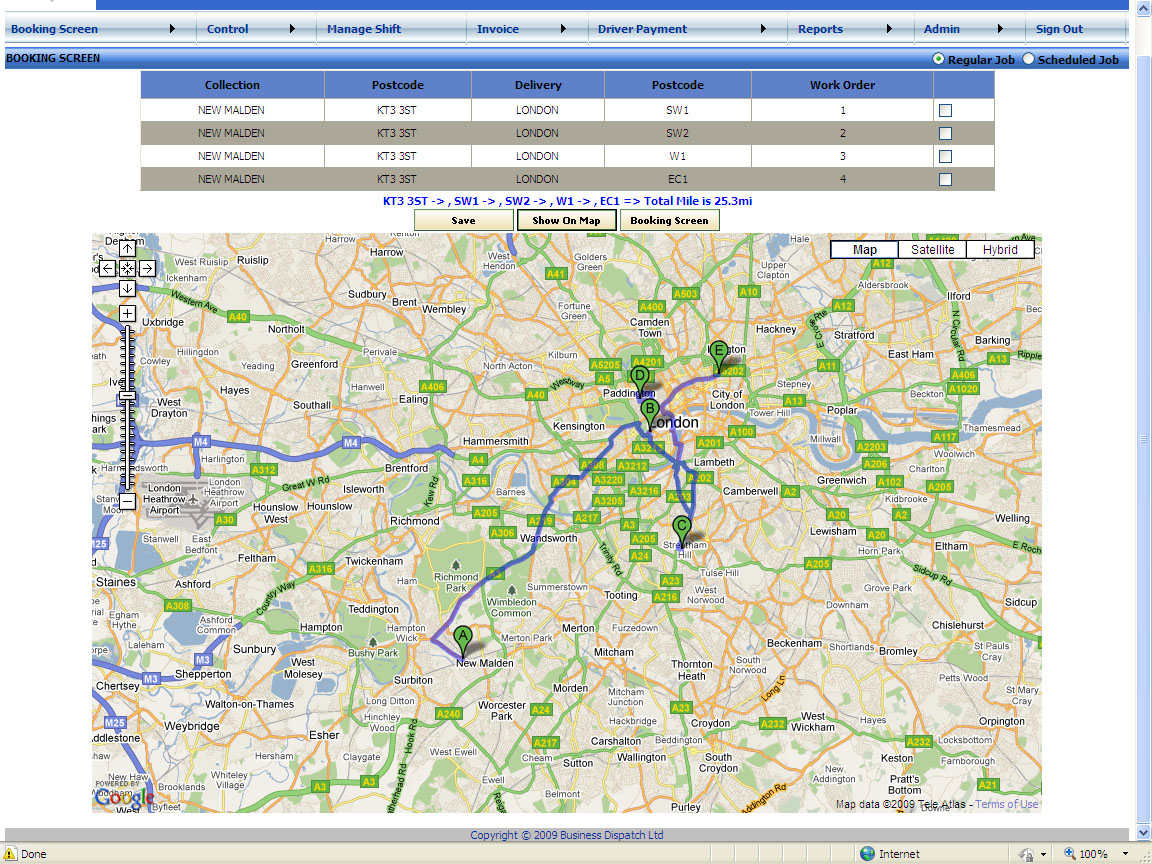Click map marker A at New Malden

point(462,641)
